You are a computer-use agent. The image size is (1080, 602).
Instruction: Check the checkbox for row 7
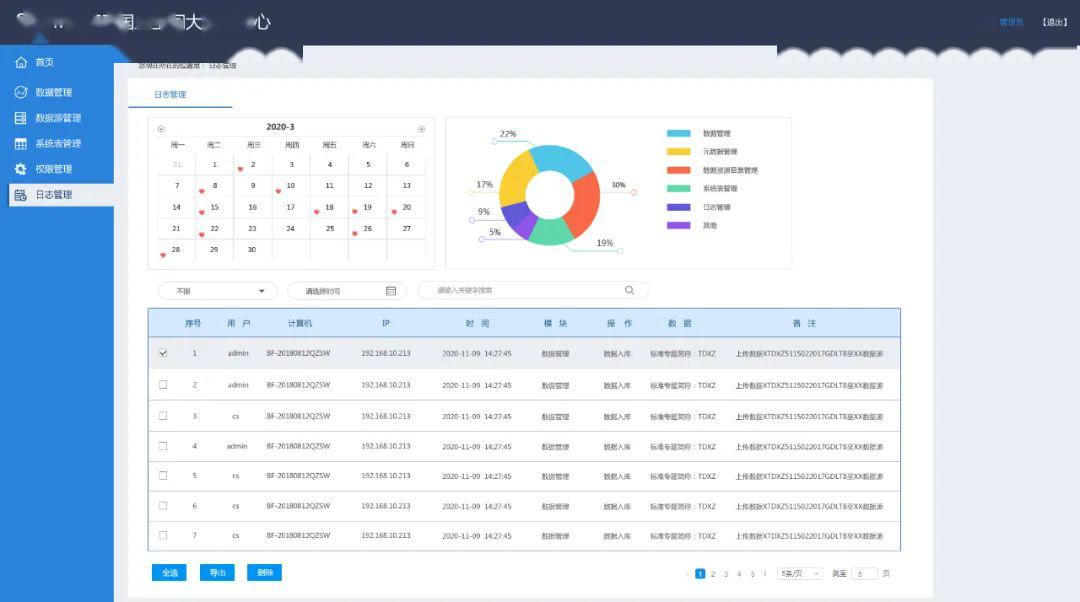click(x=163, y=535)
